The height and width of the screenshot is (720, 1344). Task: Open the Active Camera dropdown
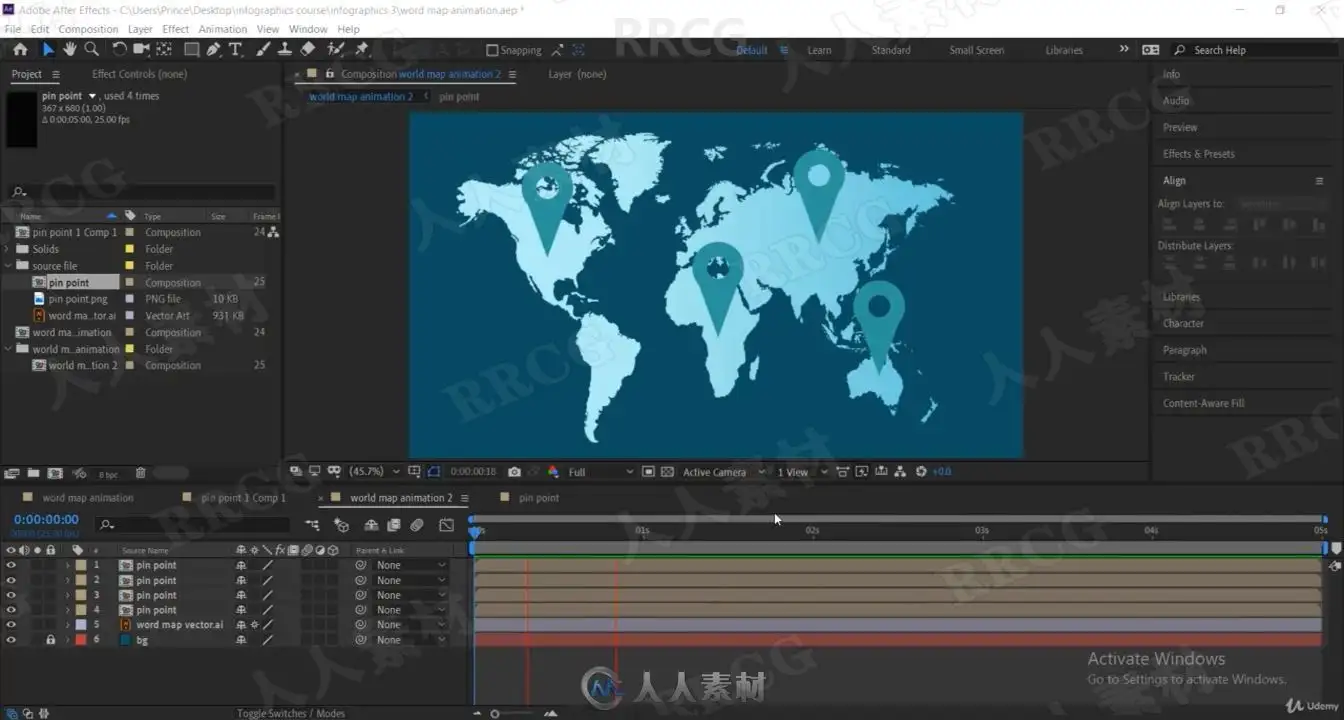point(724,472)
